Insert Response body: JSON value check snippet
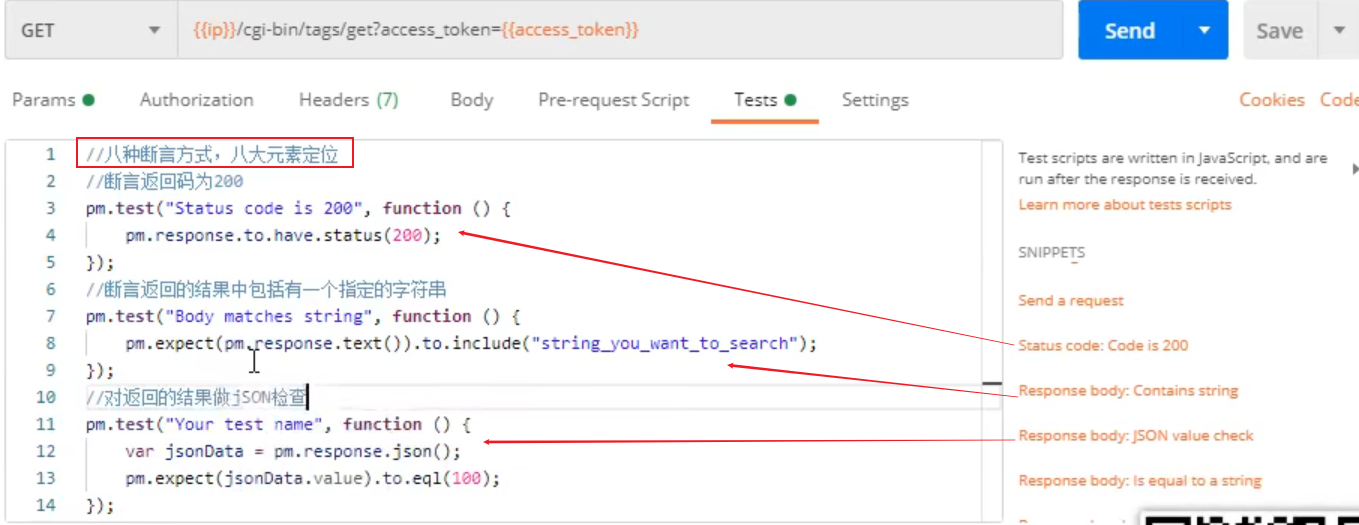This screenshot has height=525, width=1359. click(1135, 435)
